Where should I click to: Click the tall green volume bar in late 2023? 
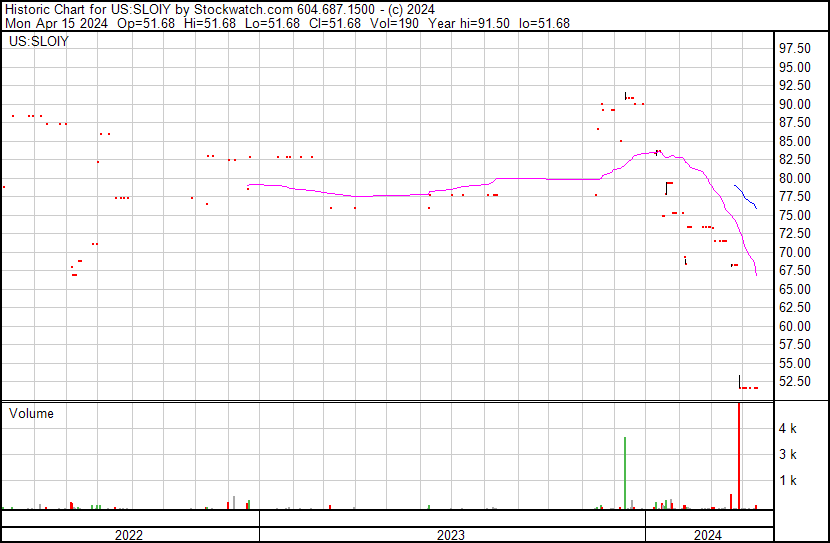625,473
